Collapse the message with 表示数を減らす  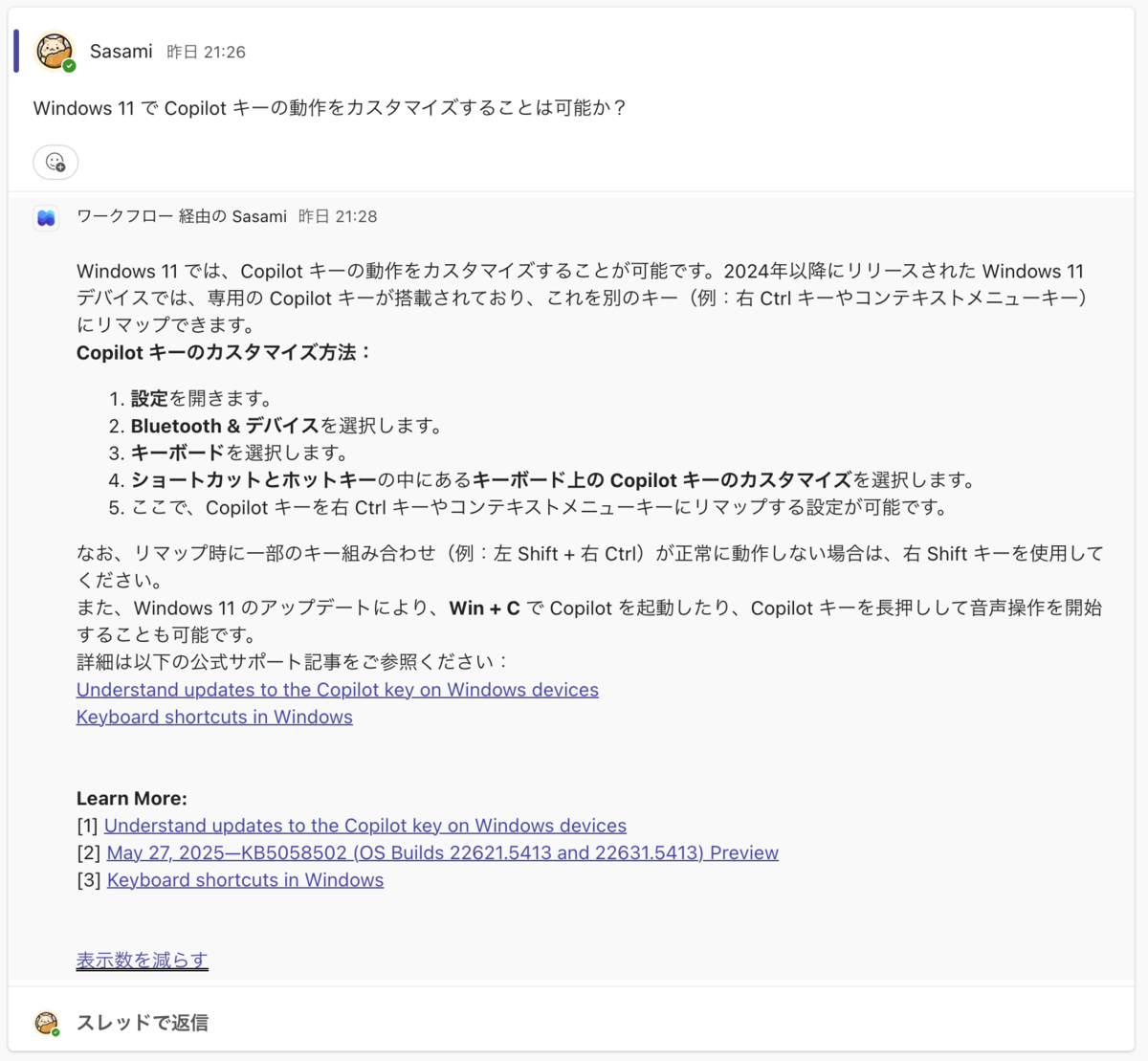[x=142, y=960]
